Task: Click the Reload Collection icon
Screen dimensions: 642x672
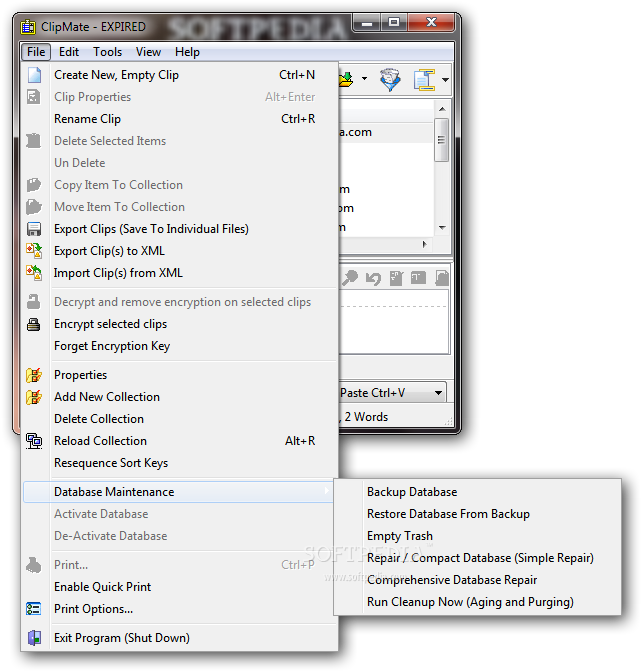Action: 34,441
